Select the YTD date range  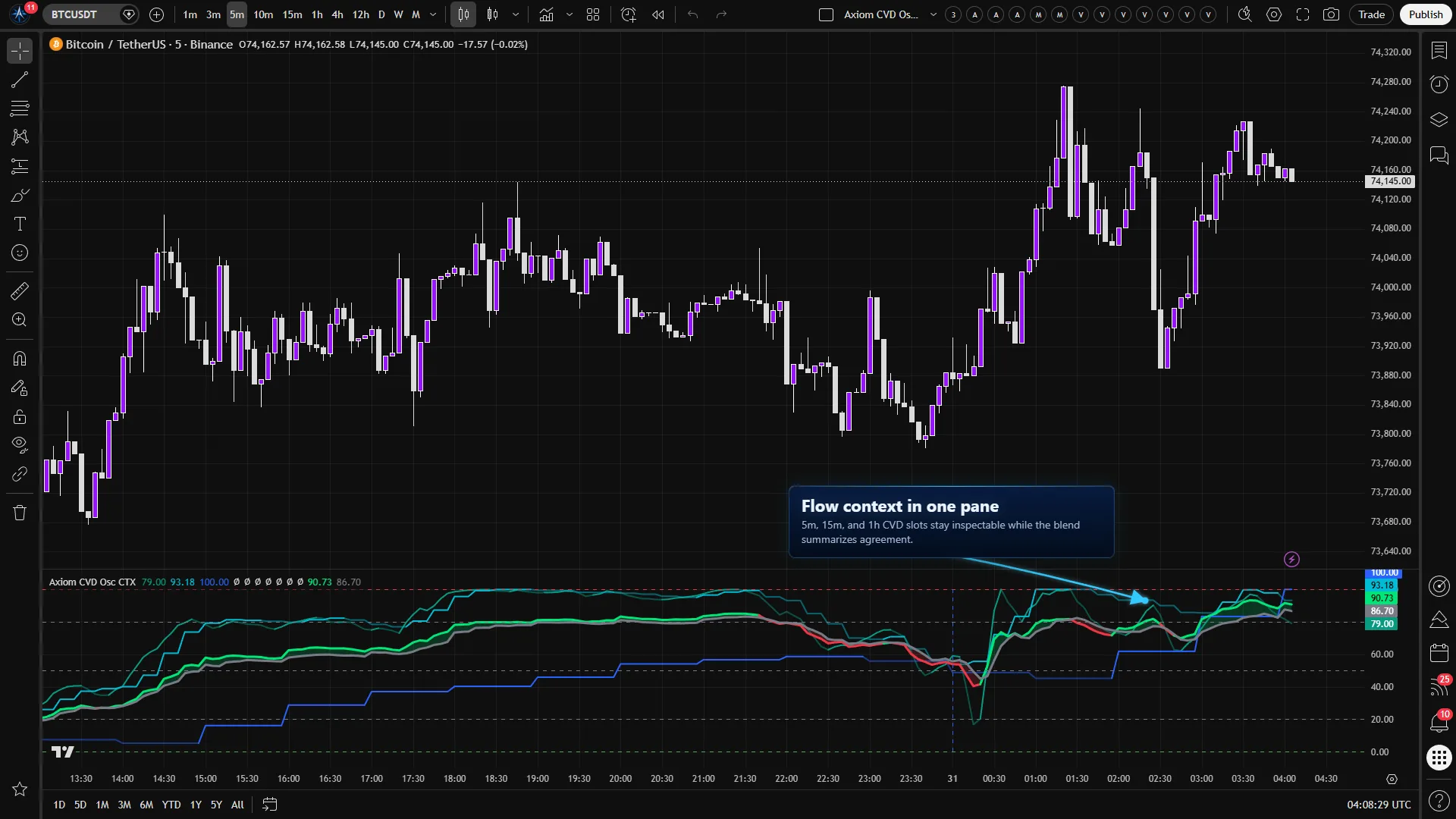tap(171, 805)
